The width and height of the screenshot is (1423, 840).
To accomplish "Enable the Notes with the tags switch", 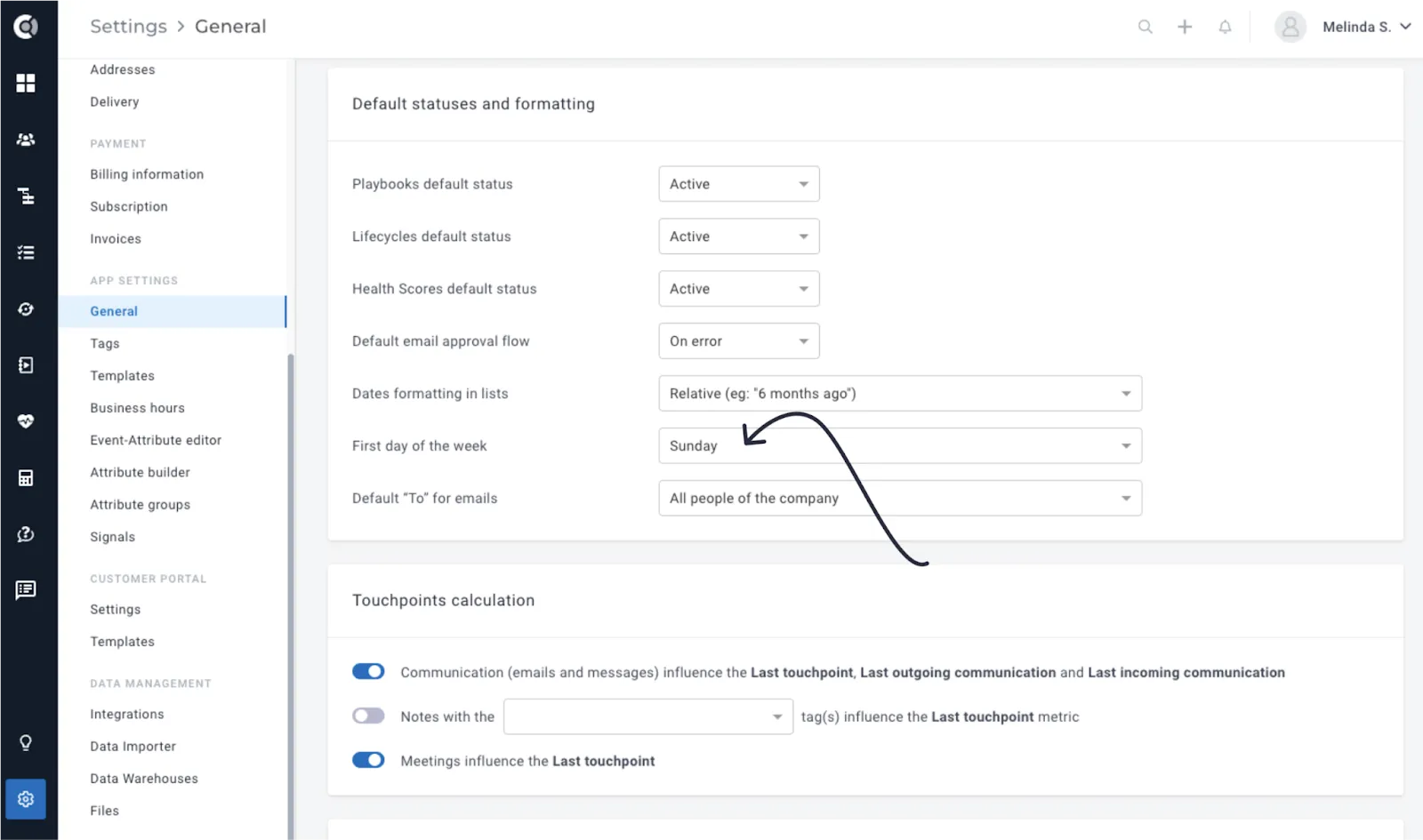I will [x=368, y=716].
